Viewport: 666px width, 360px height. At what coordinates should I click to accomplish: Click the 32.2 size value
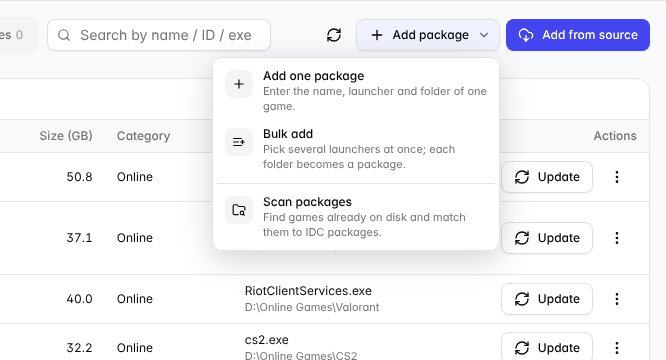pyautogui.click(x=79, y=348)
